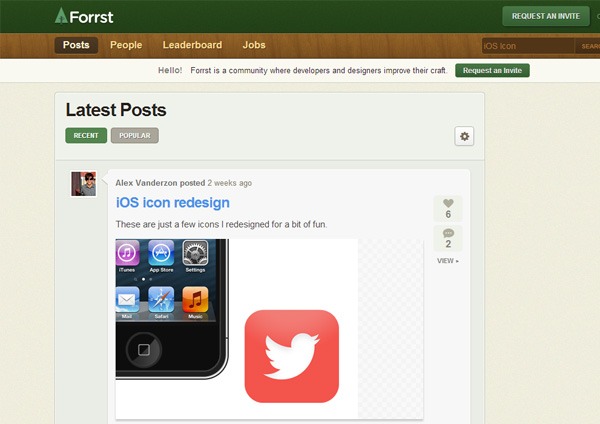
Task: Select the Jobs tab
Action: pos(254,45)
